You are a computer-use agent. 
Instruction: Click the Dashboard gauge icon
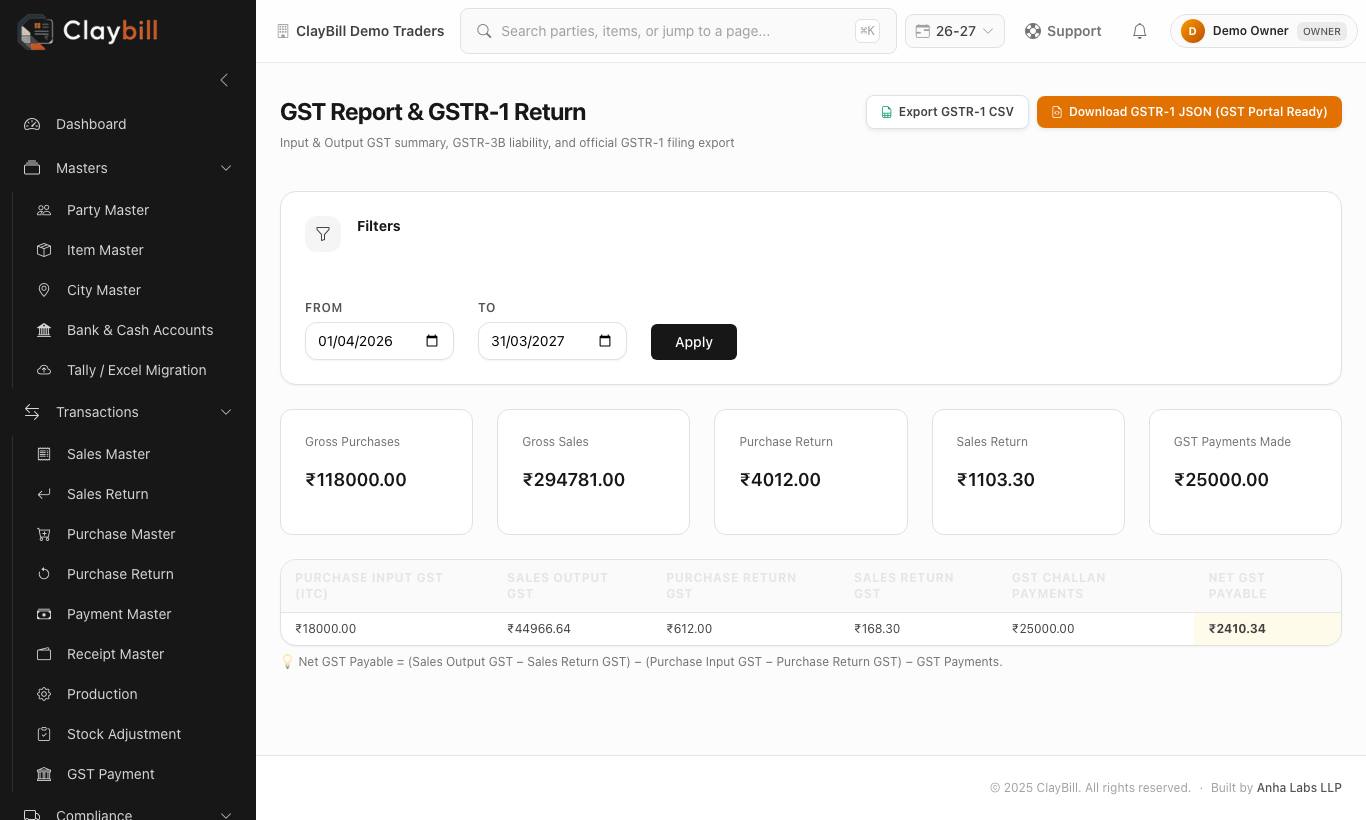32,124
